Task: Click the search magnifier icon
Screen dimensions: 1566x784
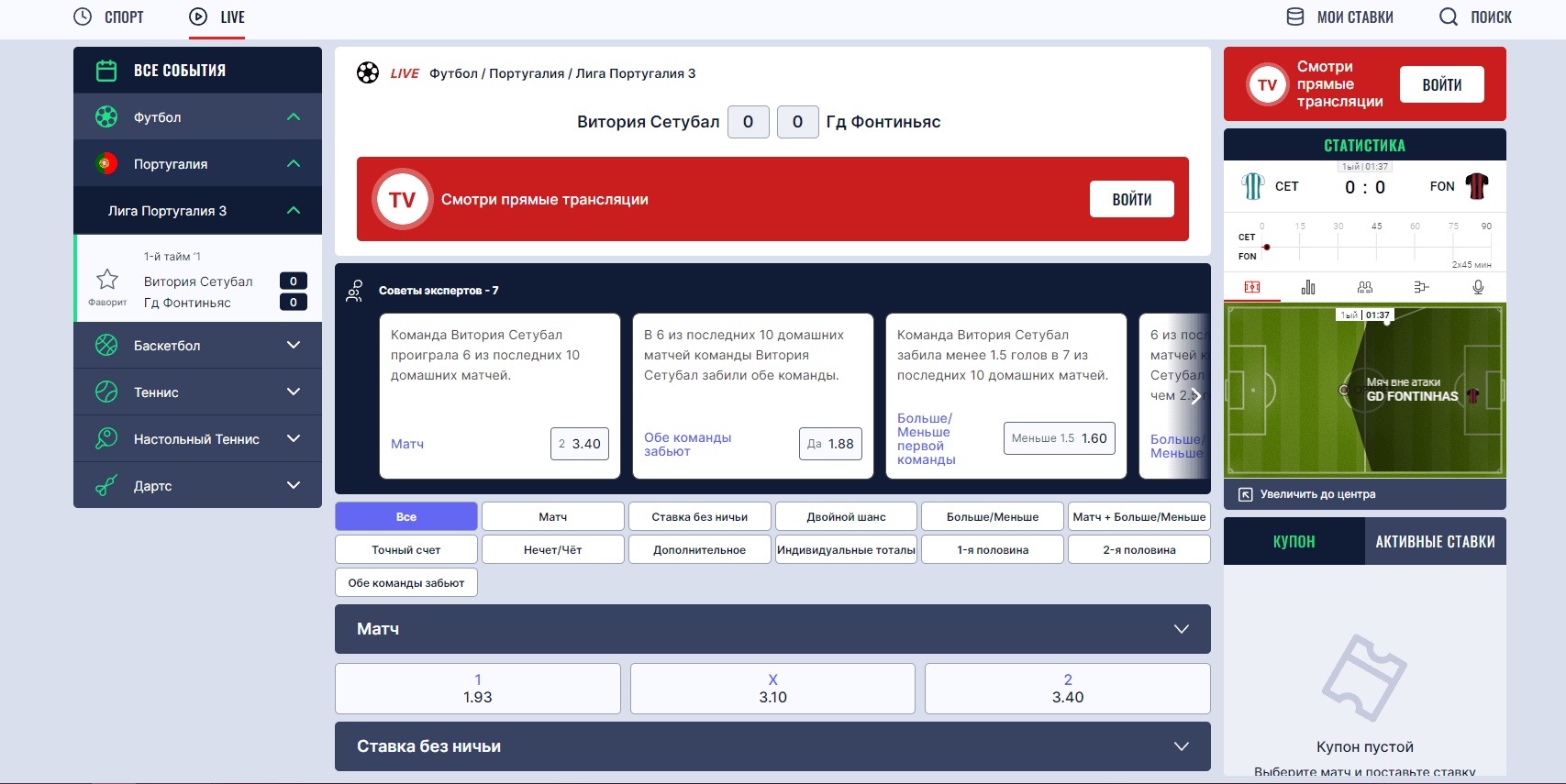Action: [x=1449, y=17]
